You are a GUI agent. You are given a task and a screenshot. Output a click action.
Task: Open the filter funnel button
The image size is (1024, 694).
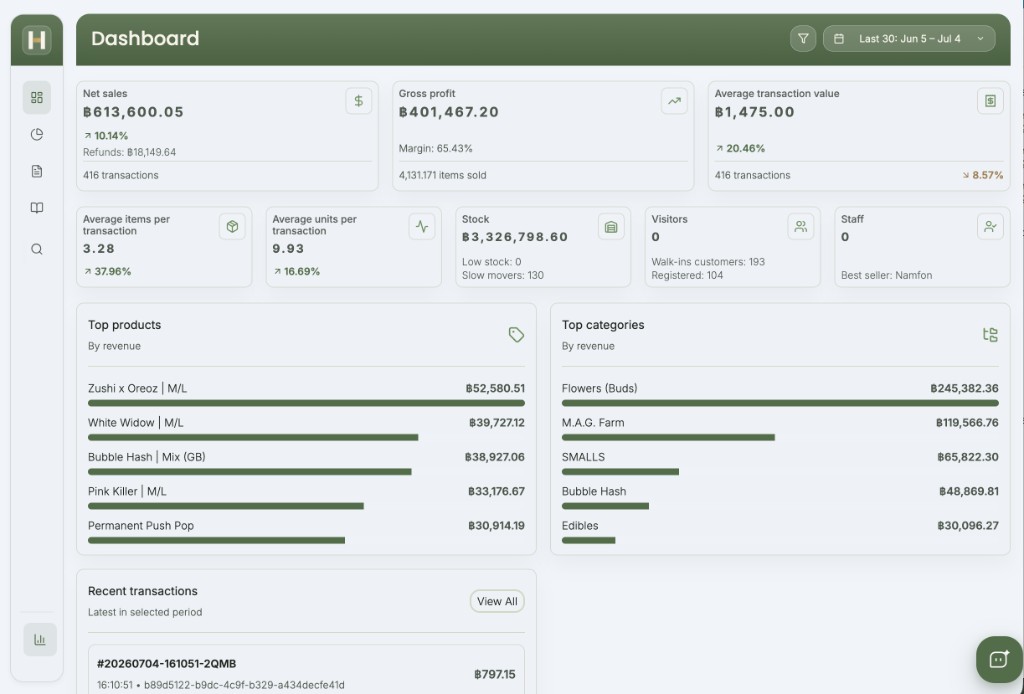click(x=803, y=39)
